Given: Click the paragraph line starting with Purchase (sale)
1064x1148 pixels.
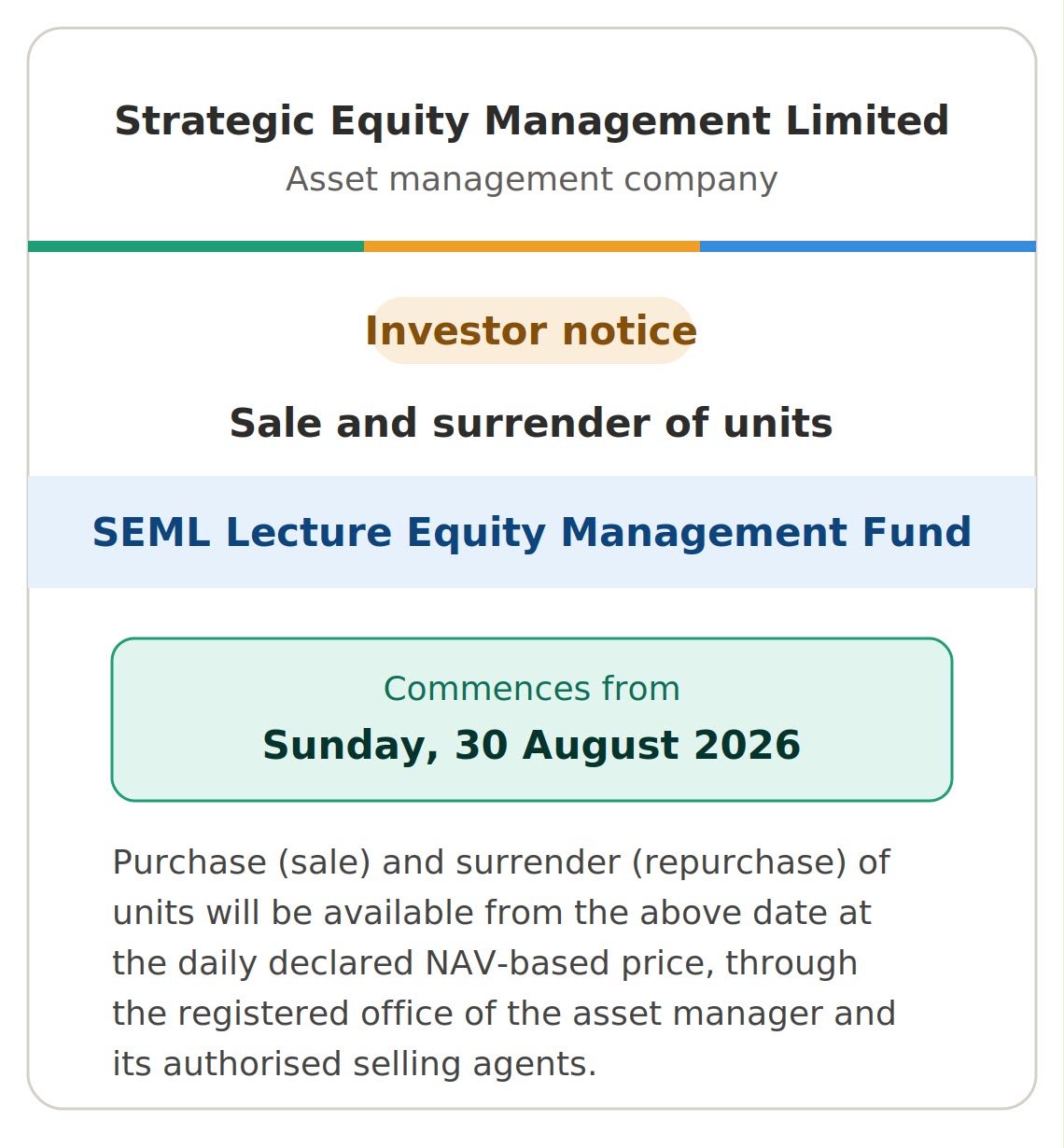Looking at the screenshot, I should coord(501,863).
